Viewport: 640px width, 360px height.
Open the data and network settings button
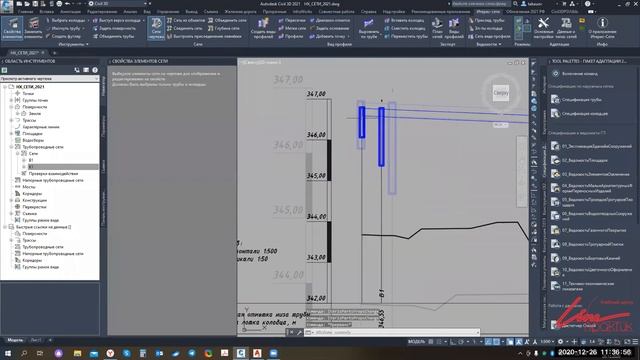coord(566,28)
